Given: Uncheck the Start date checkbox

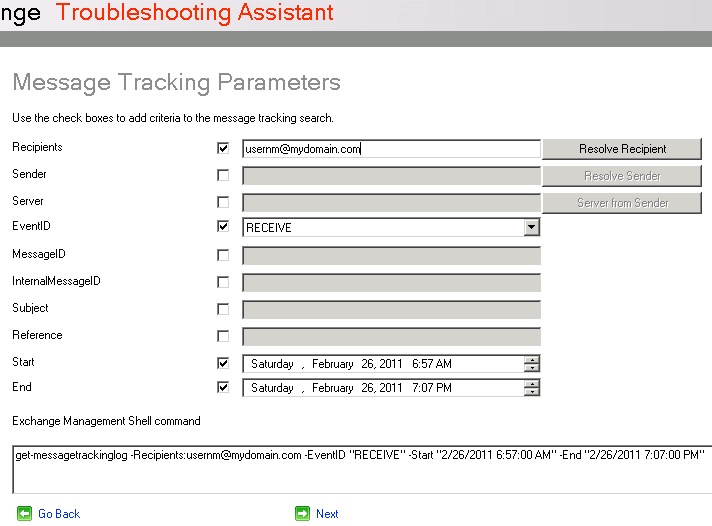Looking at the screenshot, I should (x=223, y=363).
